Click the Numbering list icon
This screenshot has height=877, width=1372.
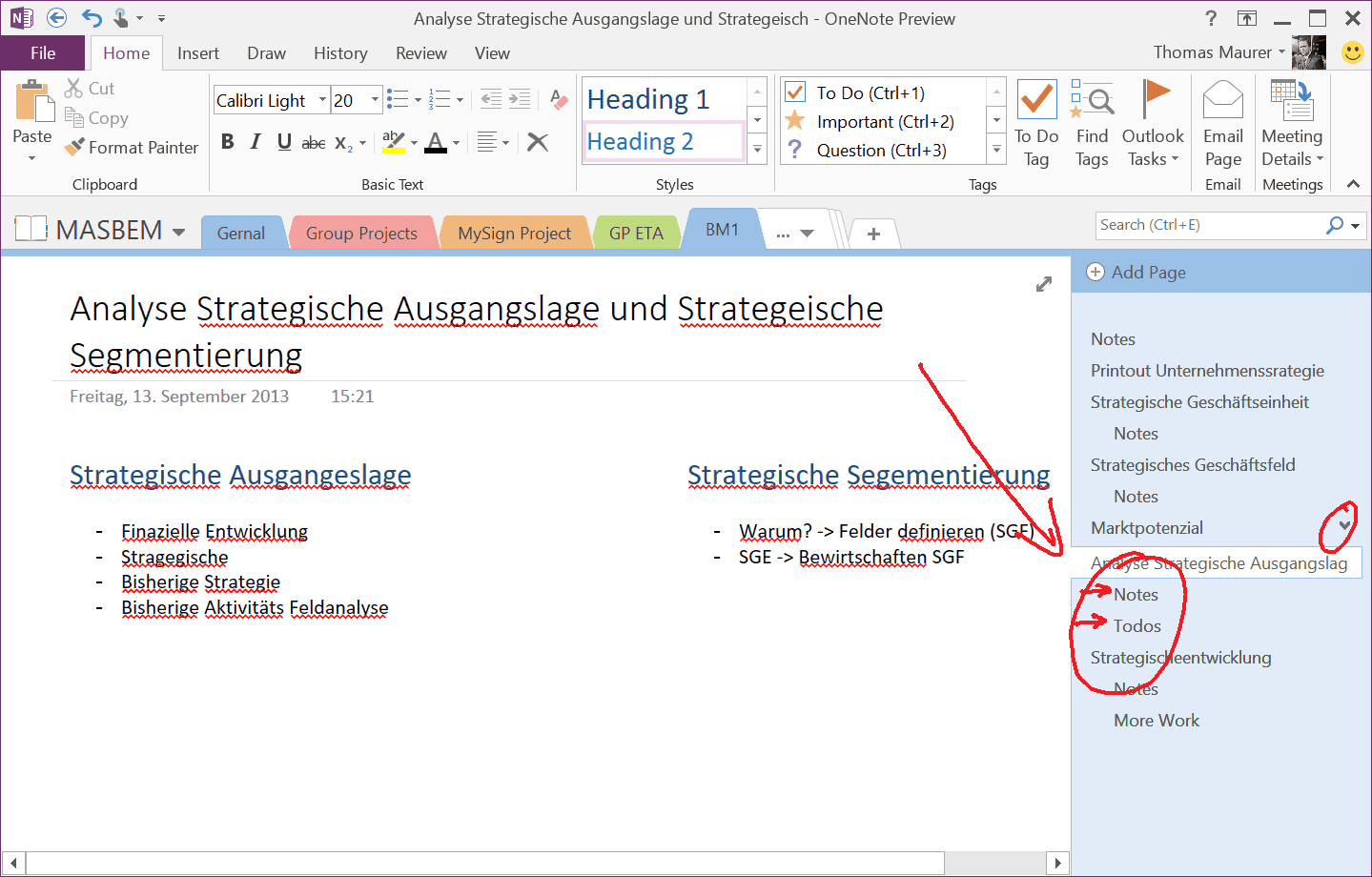click(440, 99)
